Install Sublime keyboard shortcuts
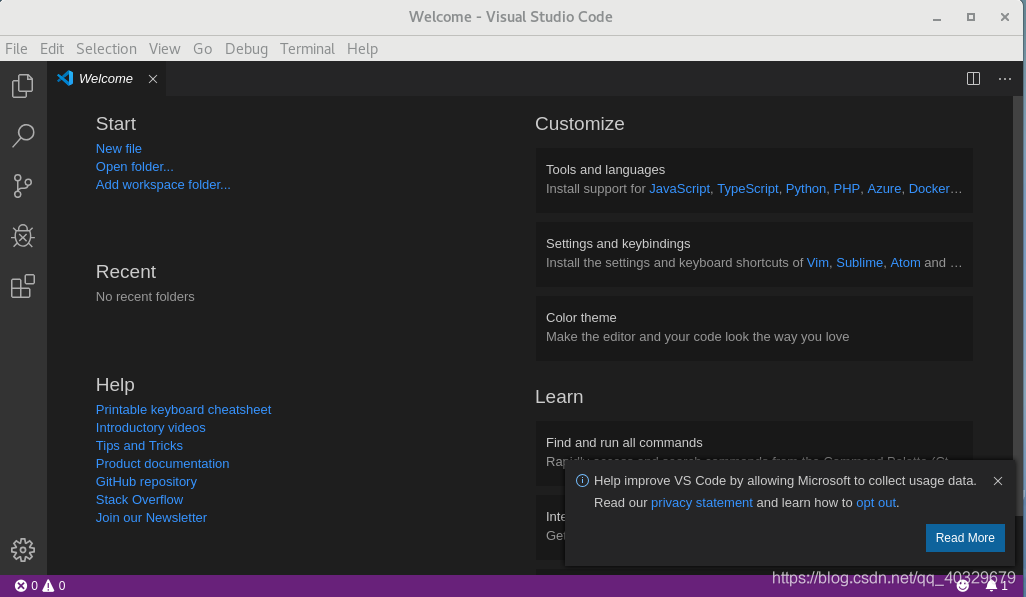The image size is (1026, 597). click(859, 262)
